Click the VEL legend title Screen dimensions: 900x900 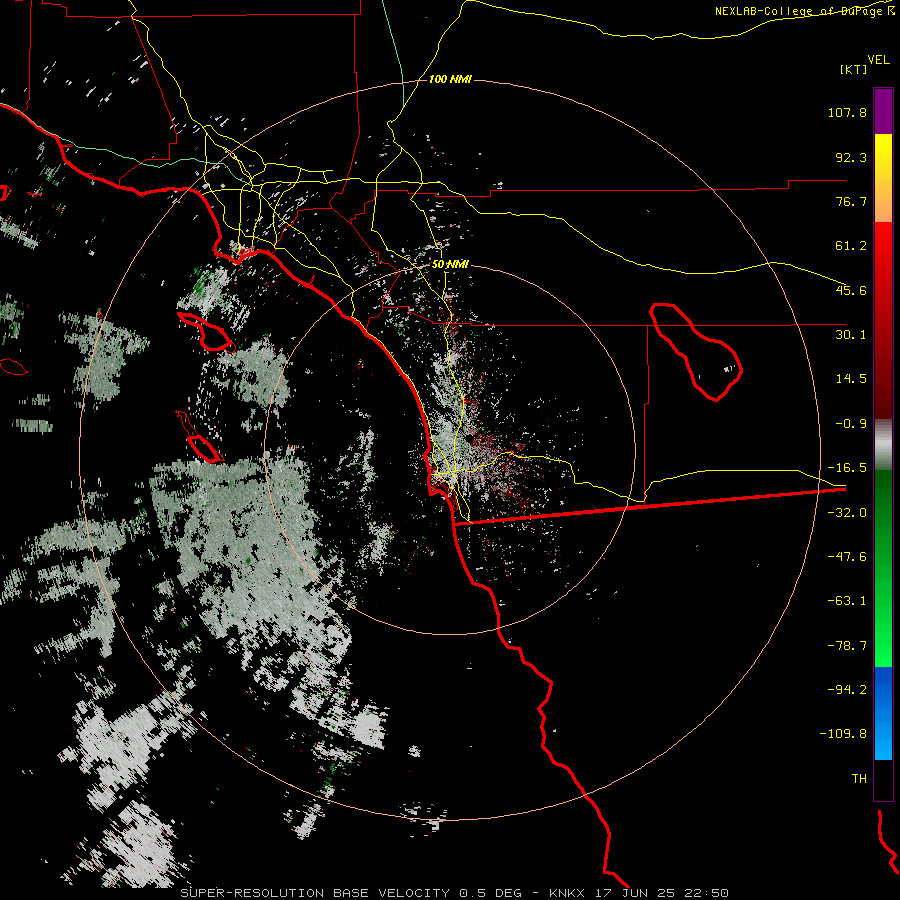click(x=878, y=60)
